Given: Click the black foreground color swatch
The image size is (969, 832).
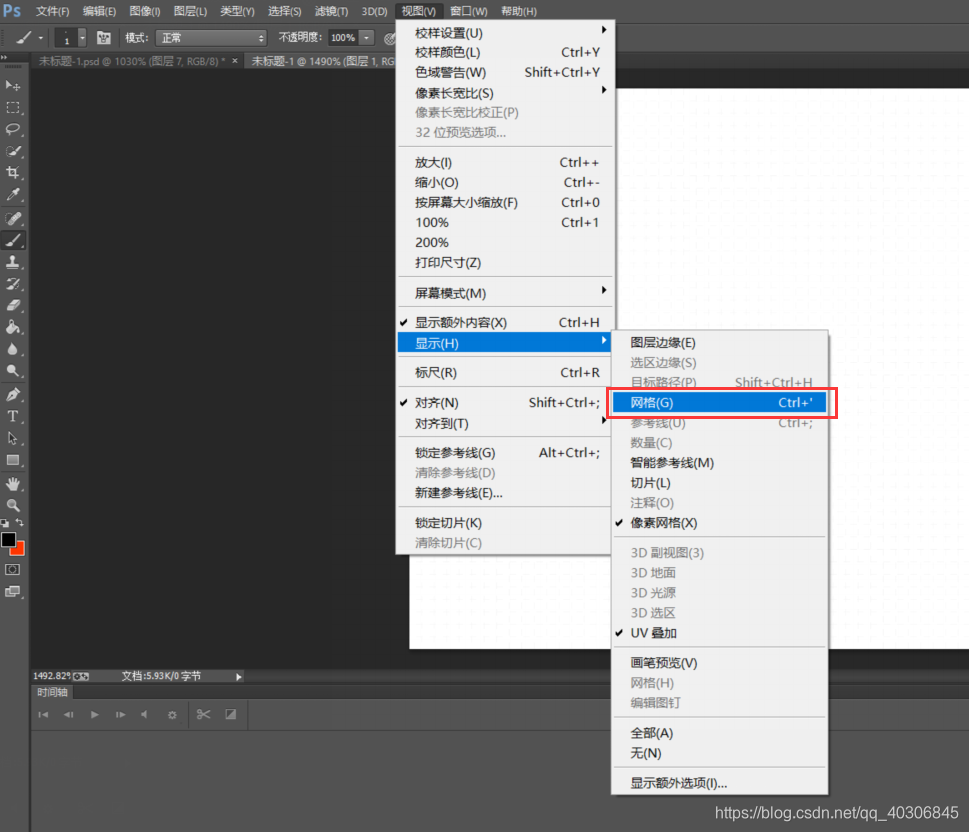Looking at the screenshot, I should pos(7,540).
